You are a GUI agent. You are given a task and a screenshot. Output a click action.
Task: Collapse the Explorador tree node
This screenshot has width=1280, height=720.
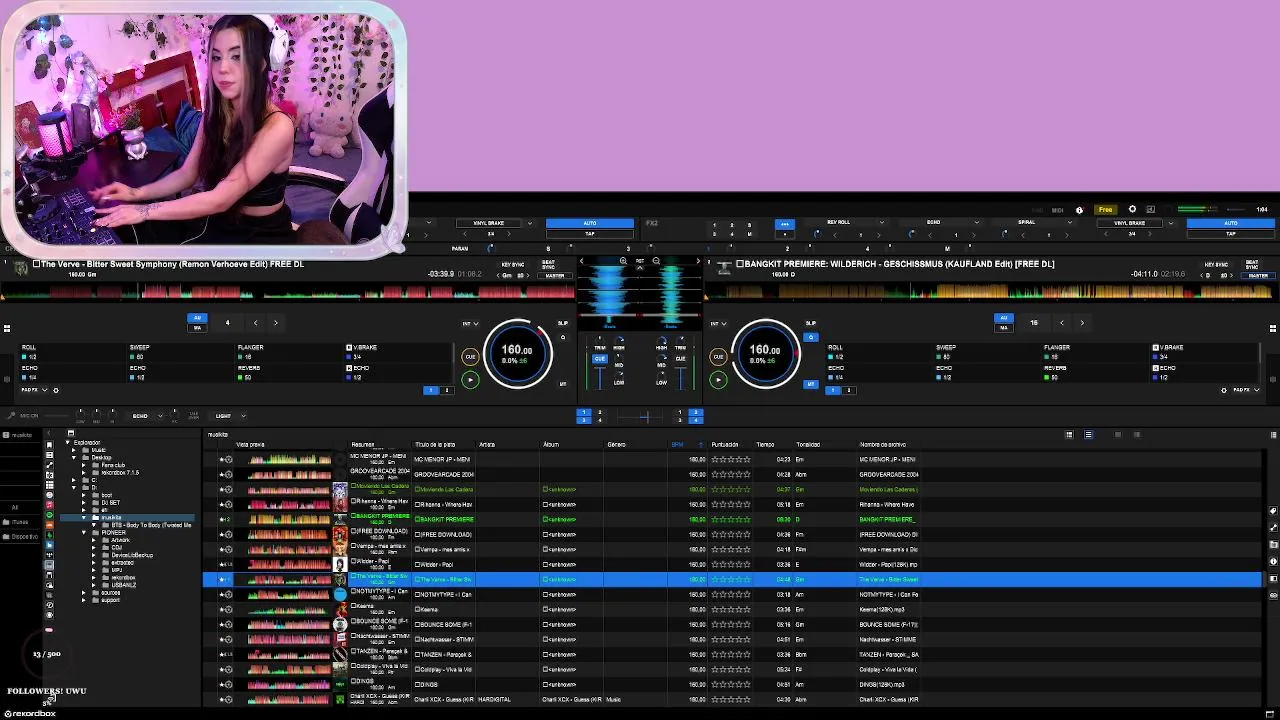pos(68,442)
